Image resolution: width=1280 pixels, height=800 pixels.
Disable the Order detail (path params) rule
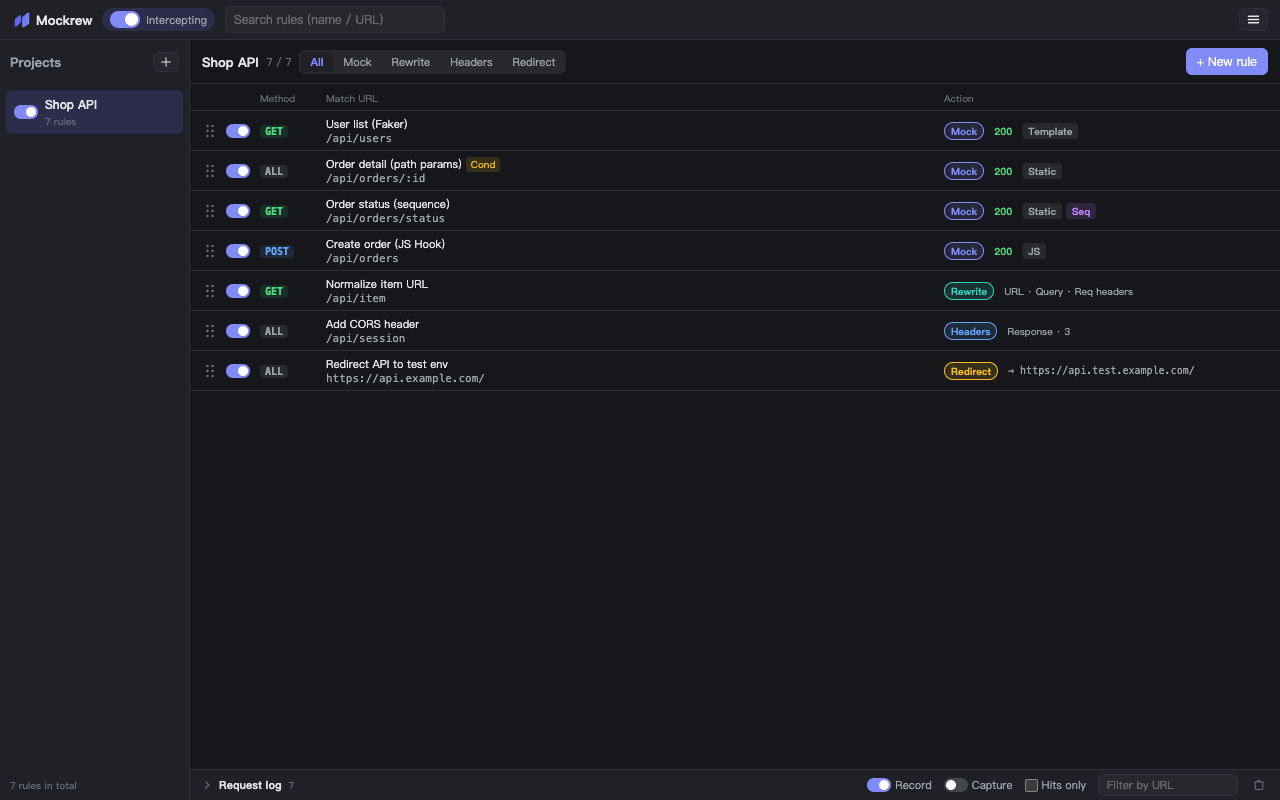coord(238,171)
